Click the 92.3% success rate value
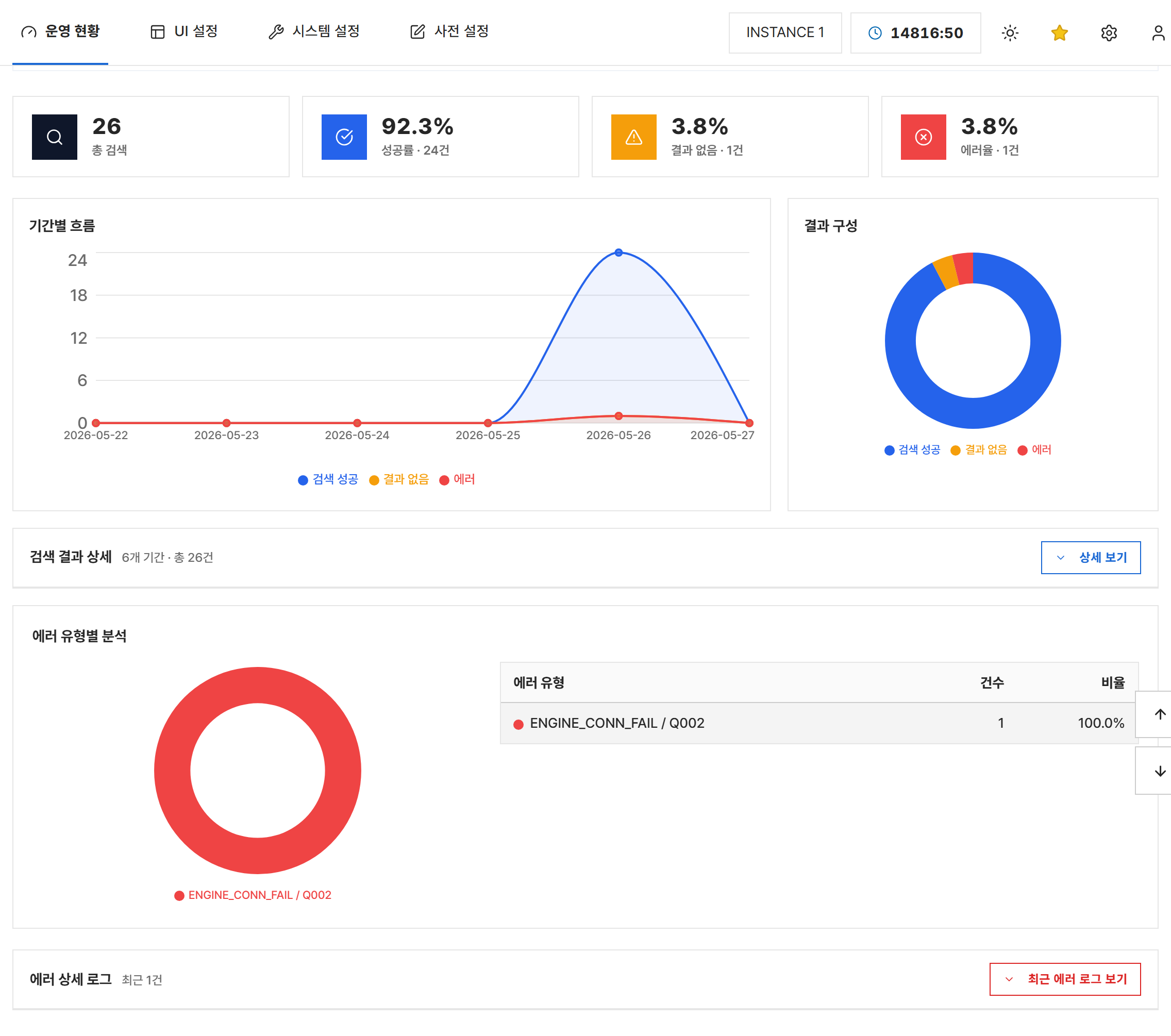1171x1036 pixels. (417, 127)
